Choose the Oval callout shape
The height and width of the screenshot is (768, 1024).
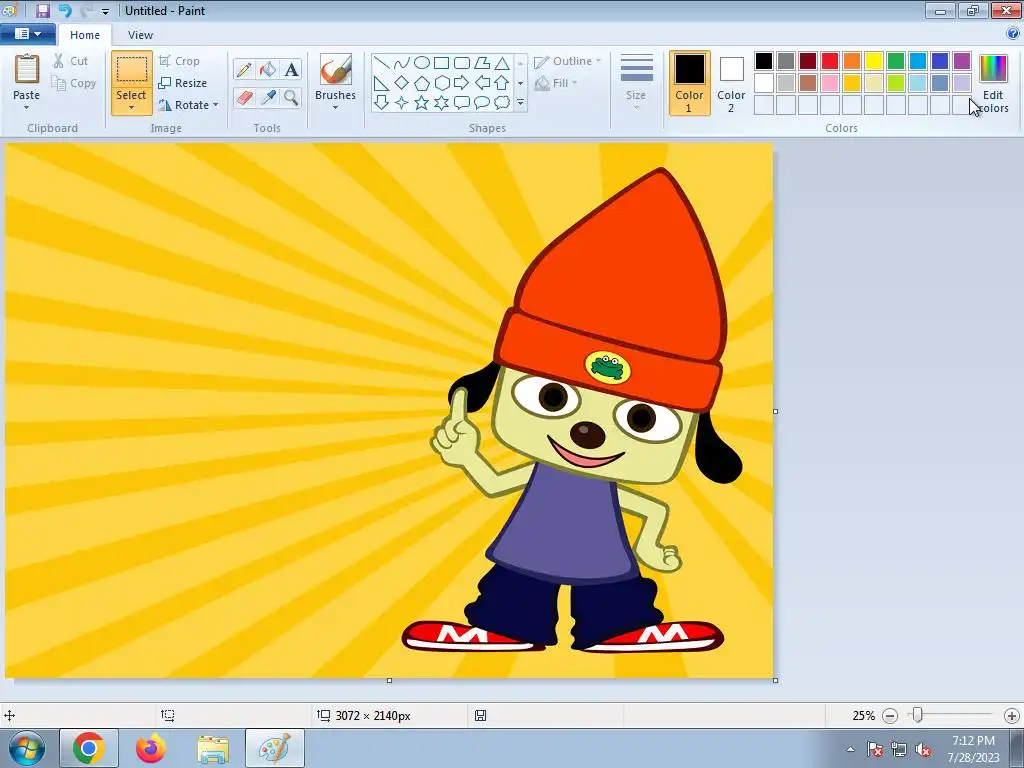click(482, 103)
